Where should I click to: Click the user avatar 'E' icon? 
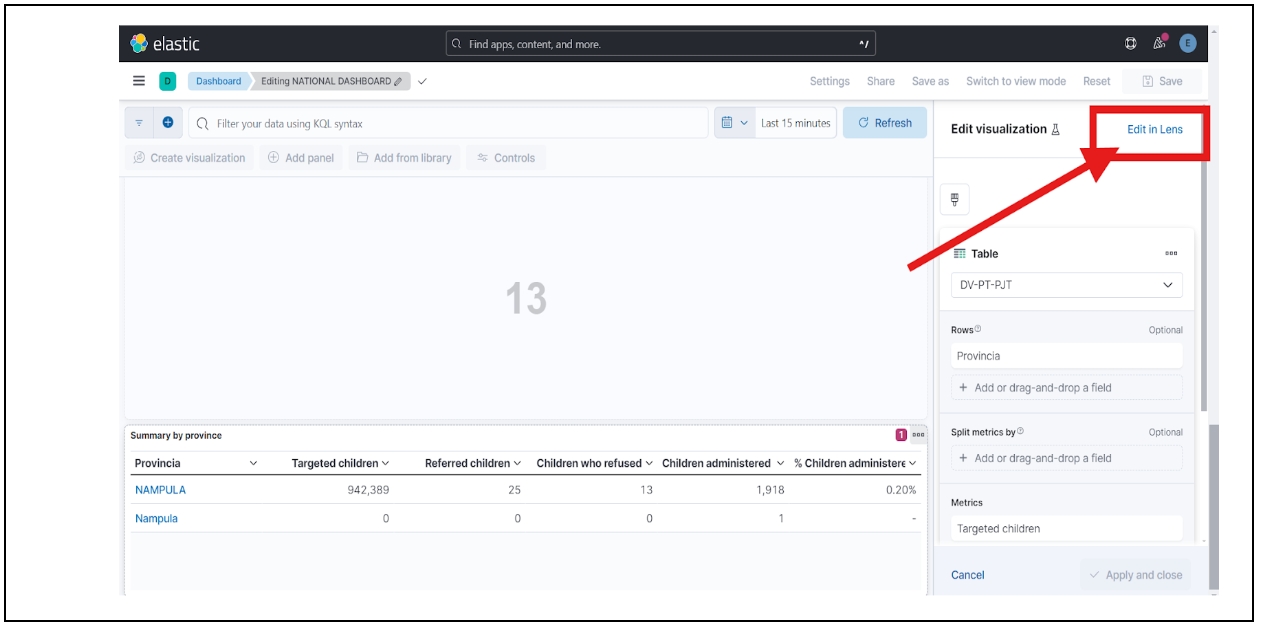pos(1187,43)
